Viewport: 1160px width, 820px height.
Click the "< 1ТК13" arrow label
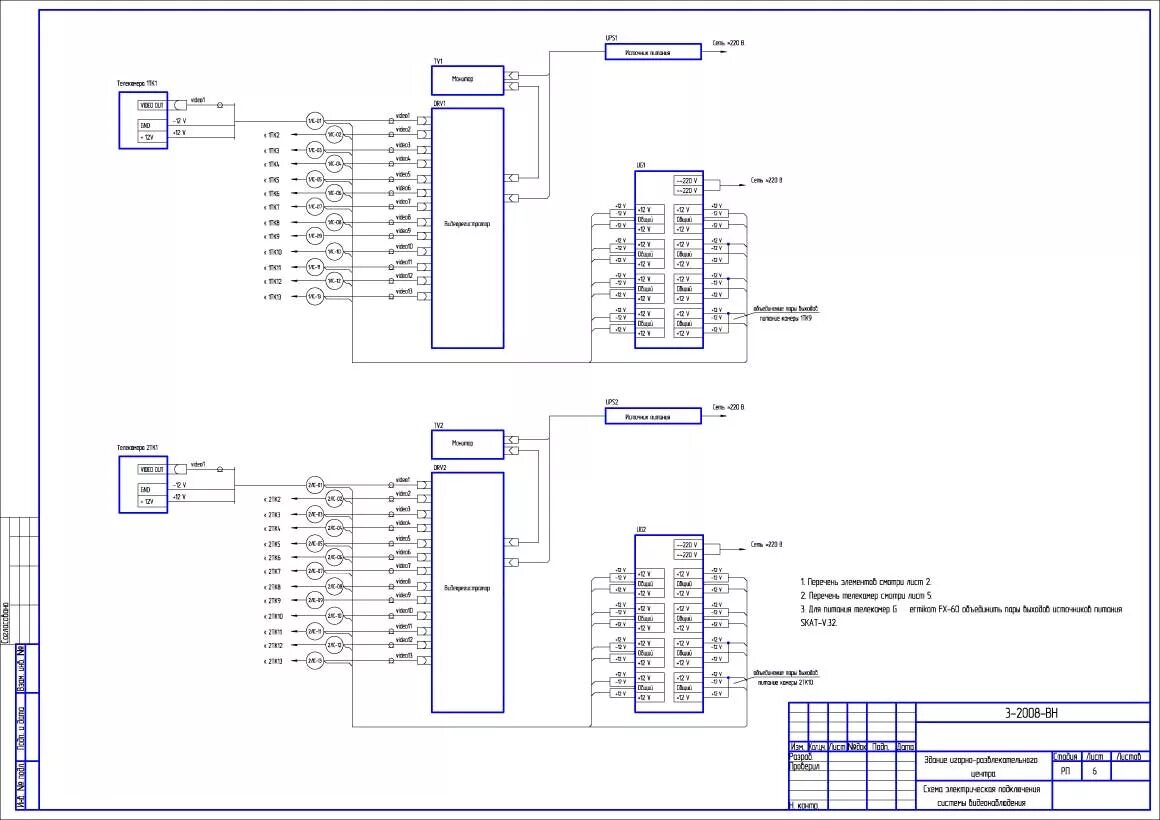273,297
